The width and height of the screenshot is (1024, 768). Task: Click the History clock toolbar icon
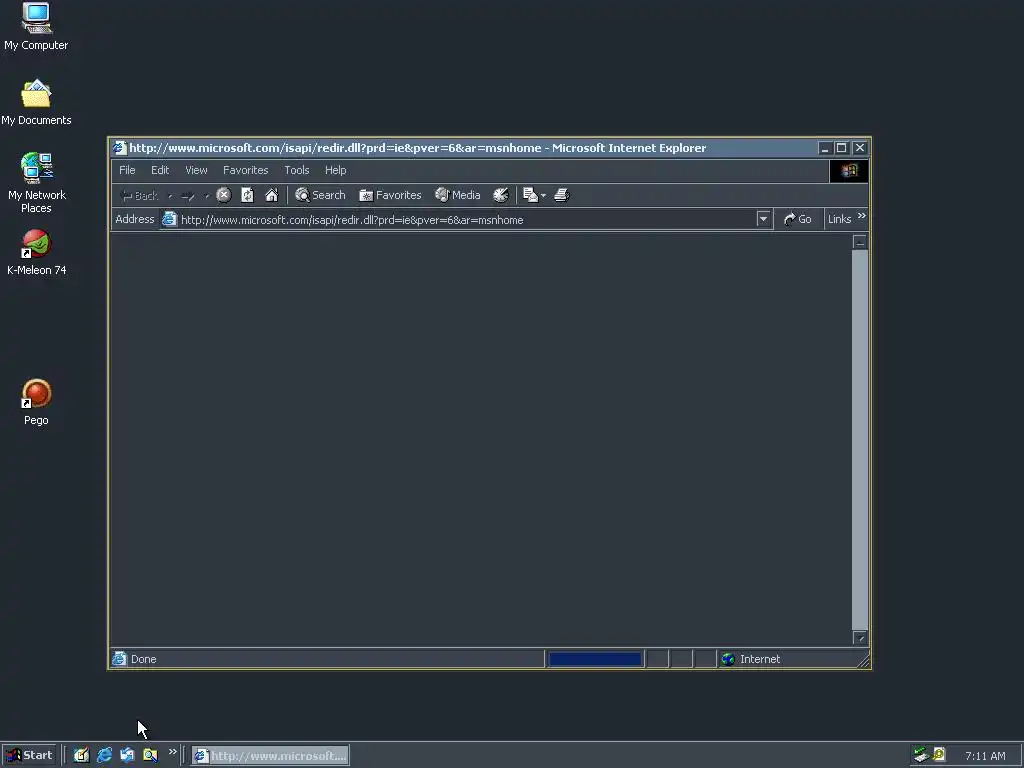click(x=501, y=195)
